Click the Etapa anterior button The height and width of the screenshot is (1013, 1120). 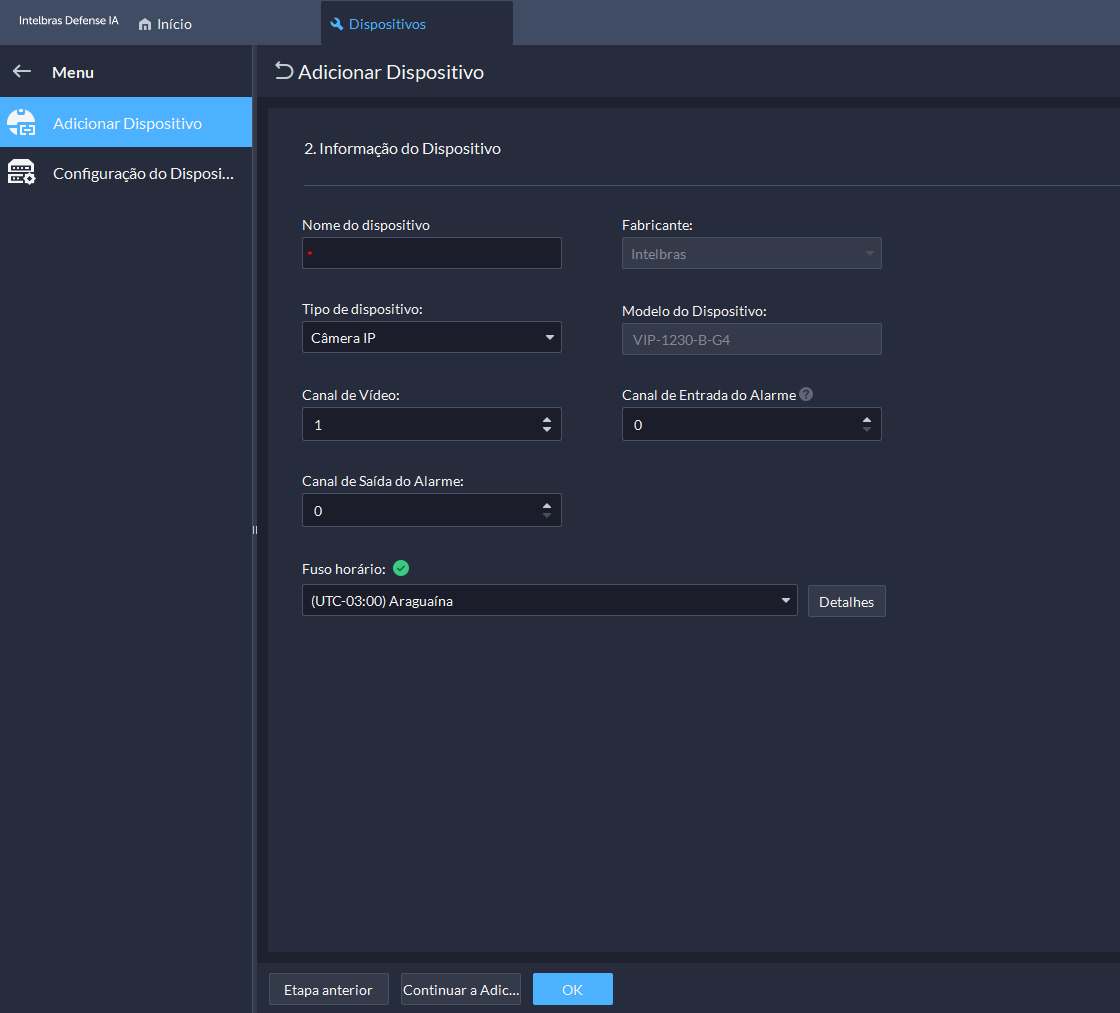point(329,989)
